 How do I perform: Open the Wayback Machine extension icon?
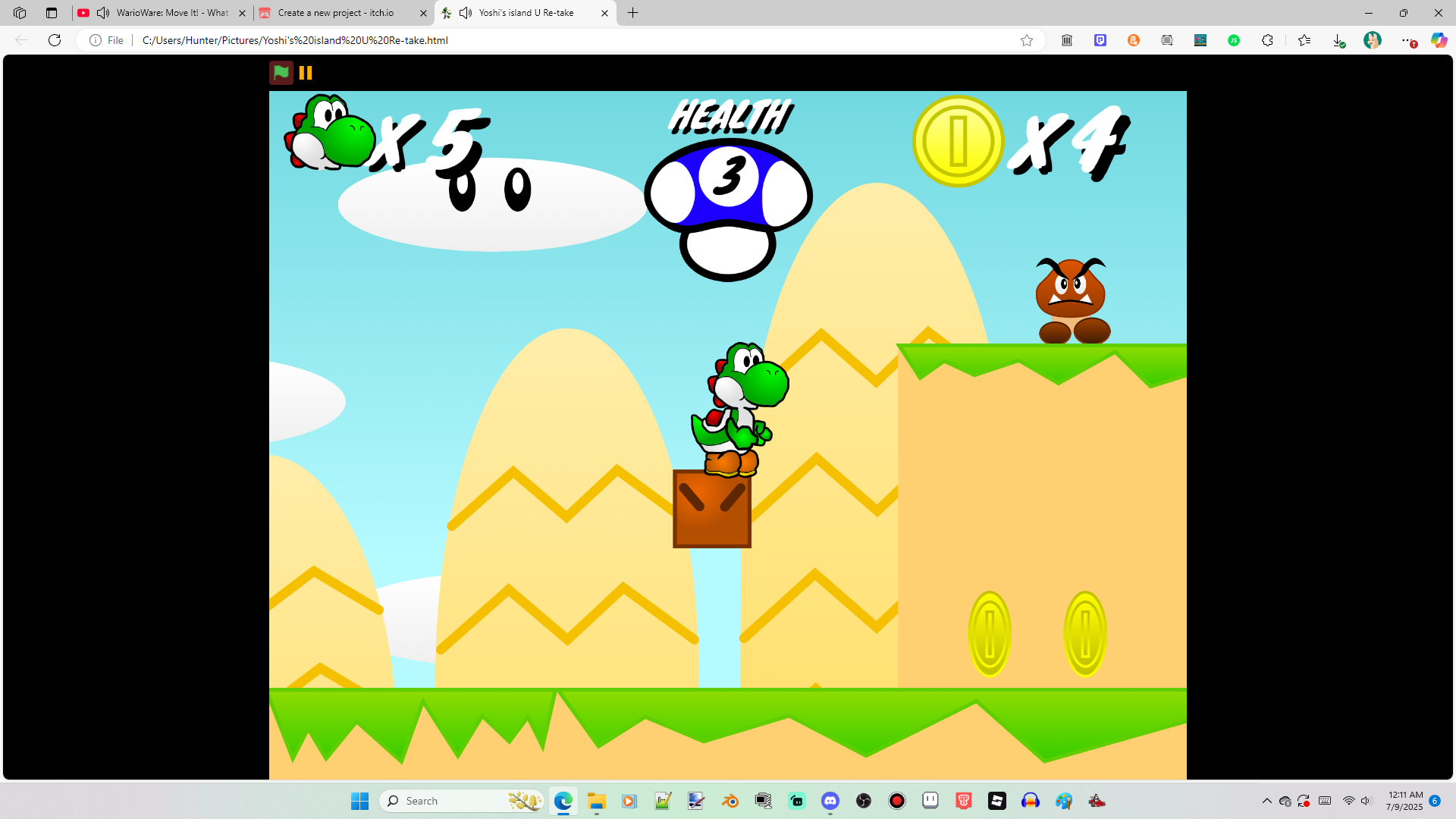pos(1067,40)
